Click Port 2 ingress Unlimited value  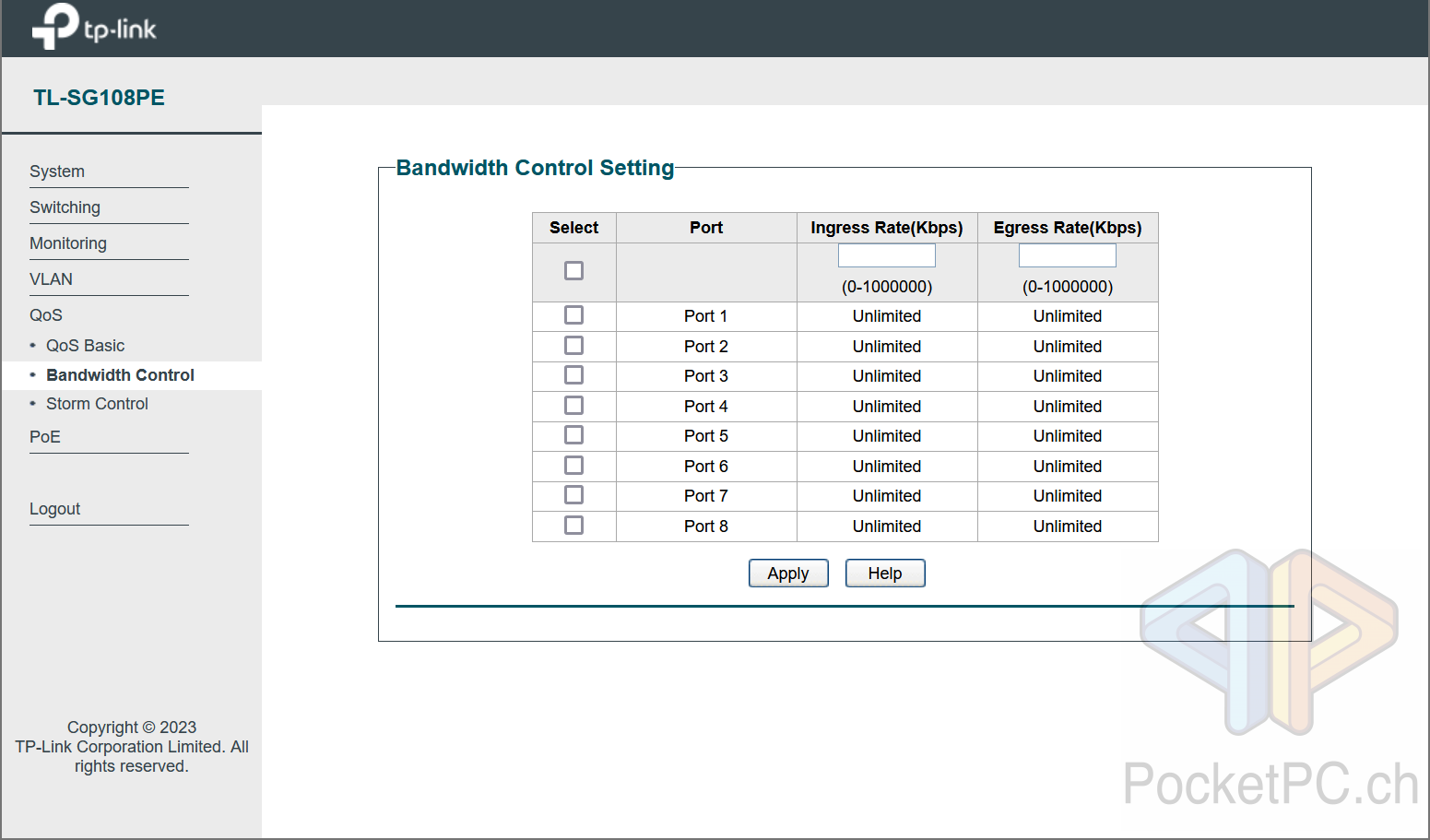(x=887, y=347)
